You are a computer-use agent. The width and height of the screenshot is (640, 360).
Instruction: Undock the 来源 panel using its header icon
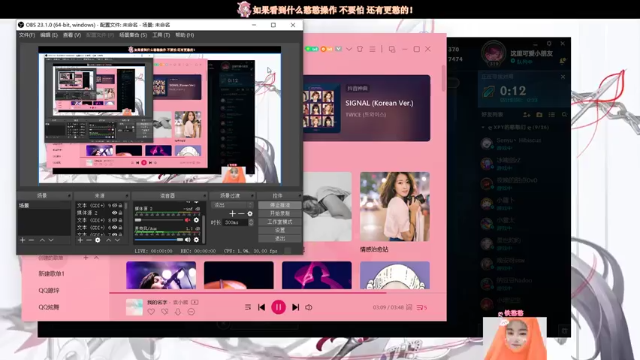pyautogui.click(x=127, y=196)
